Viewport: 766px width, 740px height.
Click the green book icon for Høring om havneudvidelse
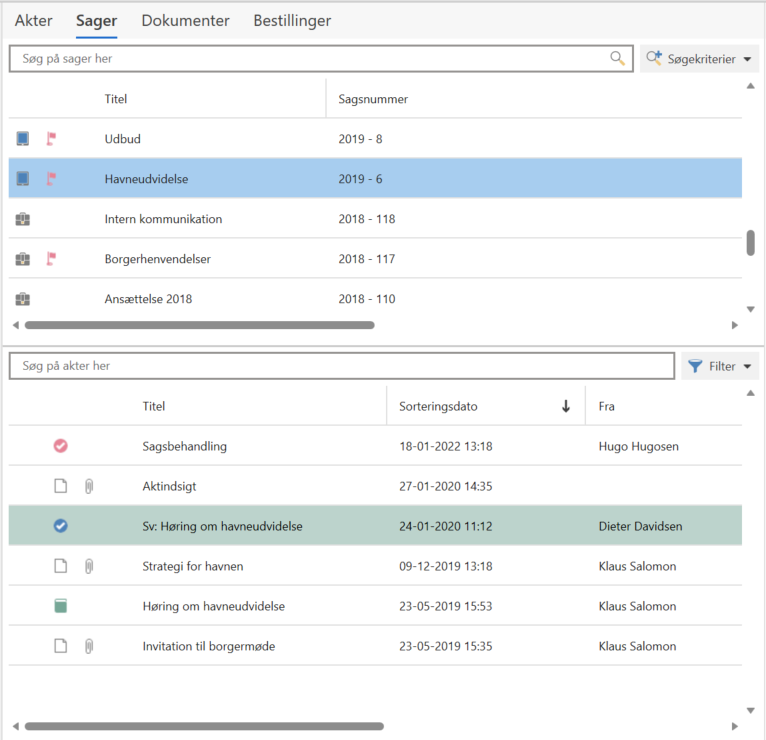coord(60,606)
